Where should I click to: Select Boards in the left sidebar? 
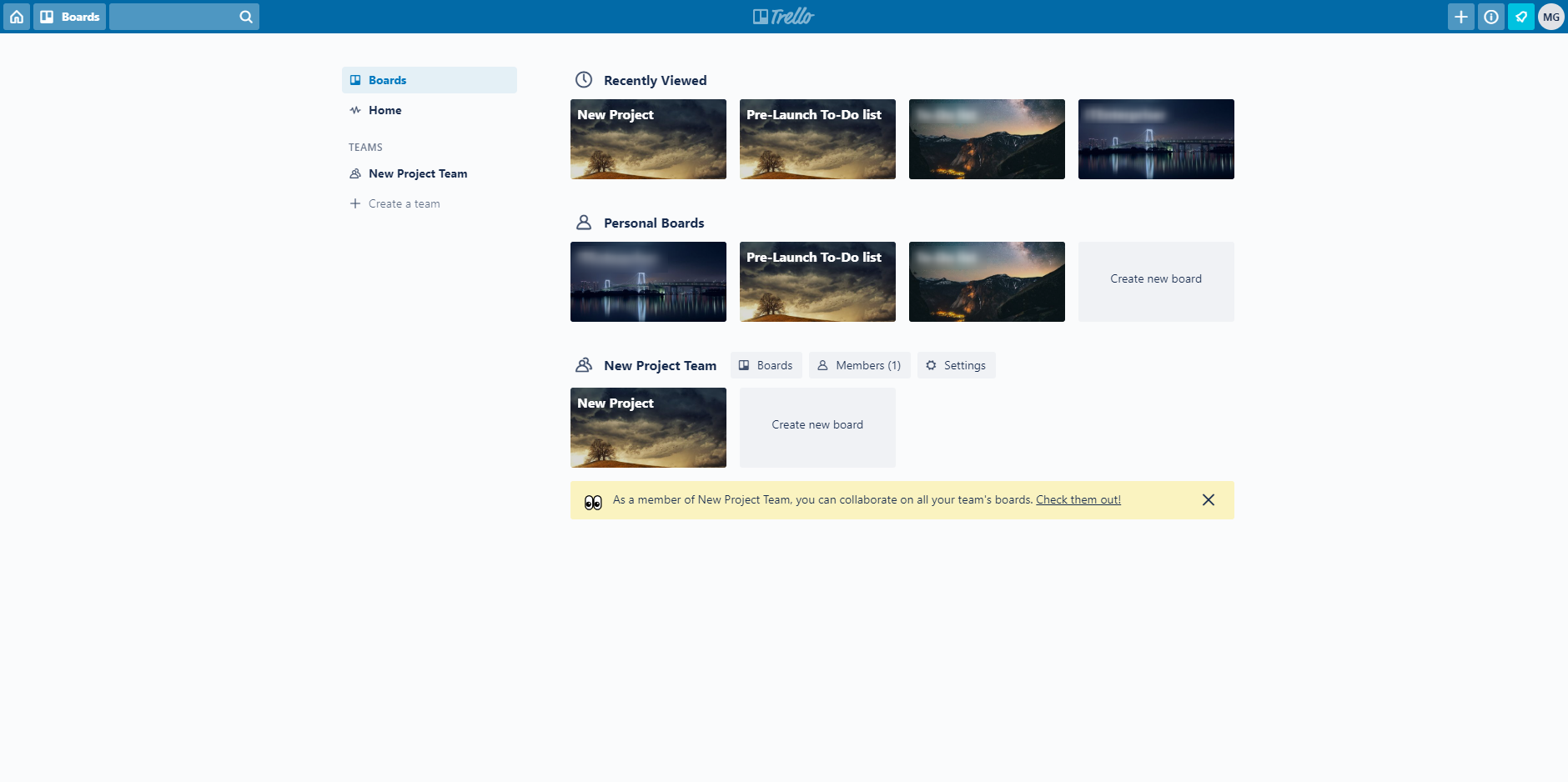point(430,80)
